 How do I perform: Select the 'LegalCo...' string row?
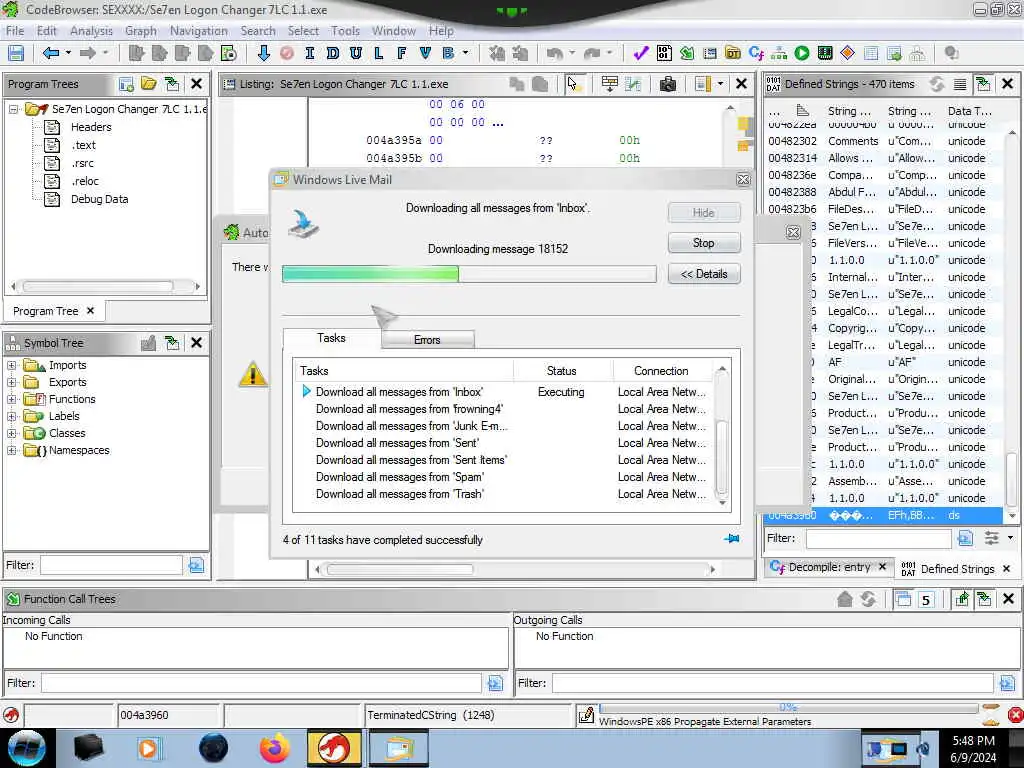(882, 312)
